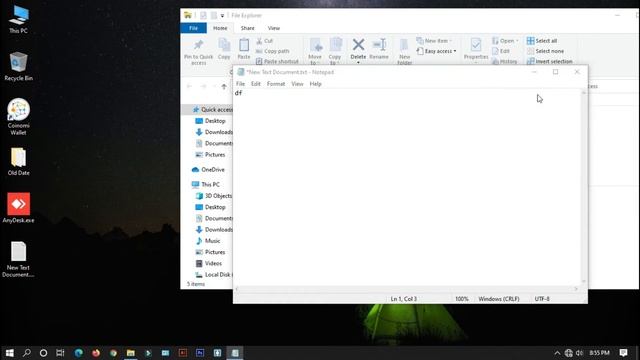Open the notification center icon
This screenshot has width=640, height=360.
623,353
